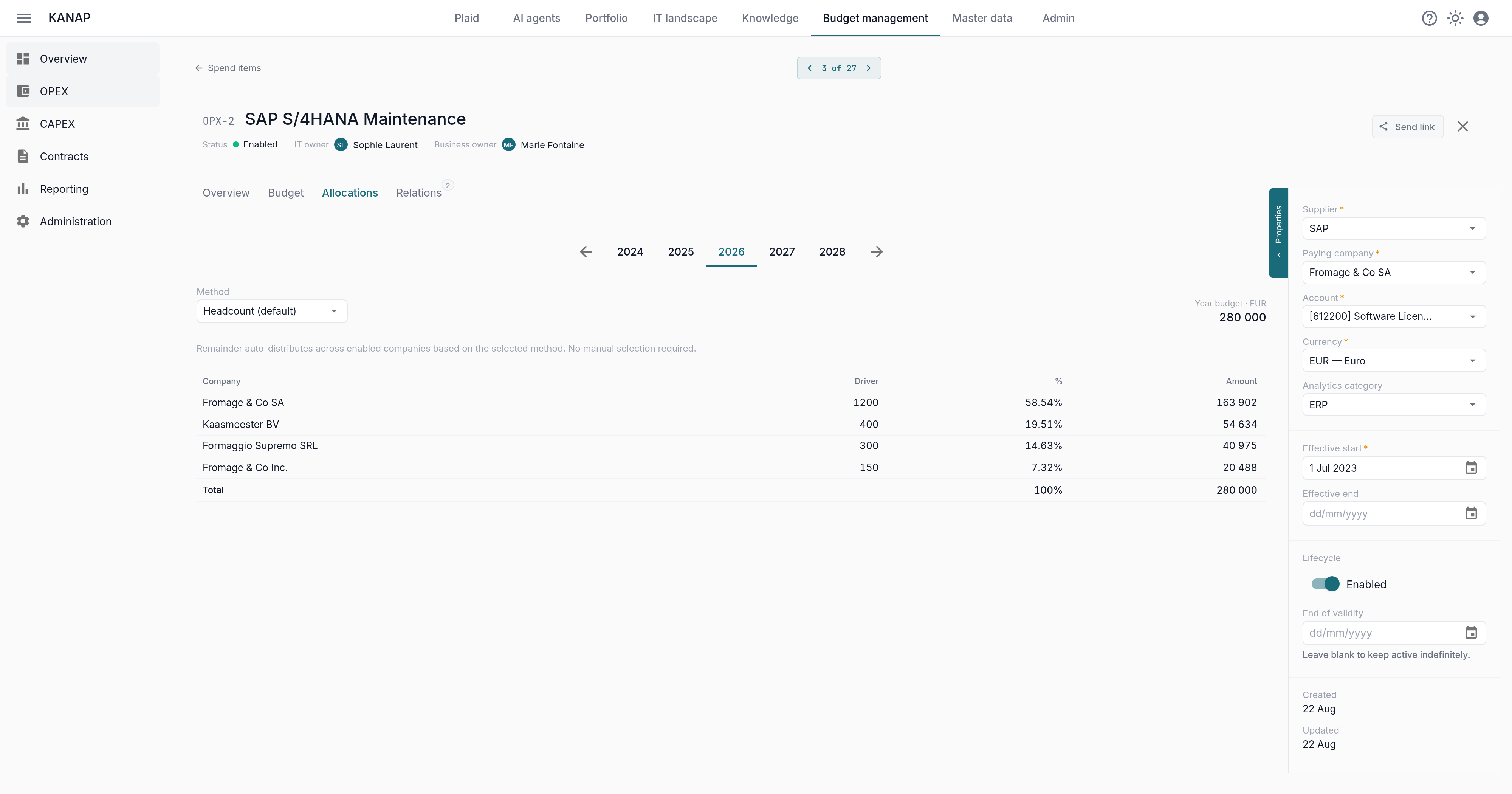The image size is (1512, 794).
Task: Show later years with right arrow
Action: coord(876,252)
